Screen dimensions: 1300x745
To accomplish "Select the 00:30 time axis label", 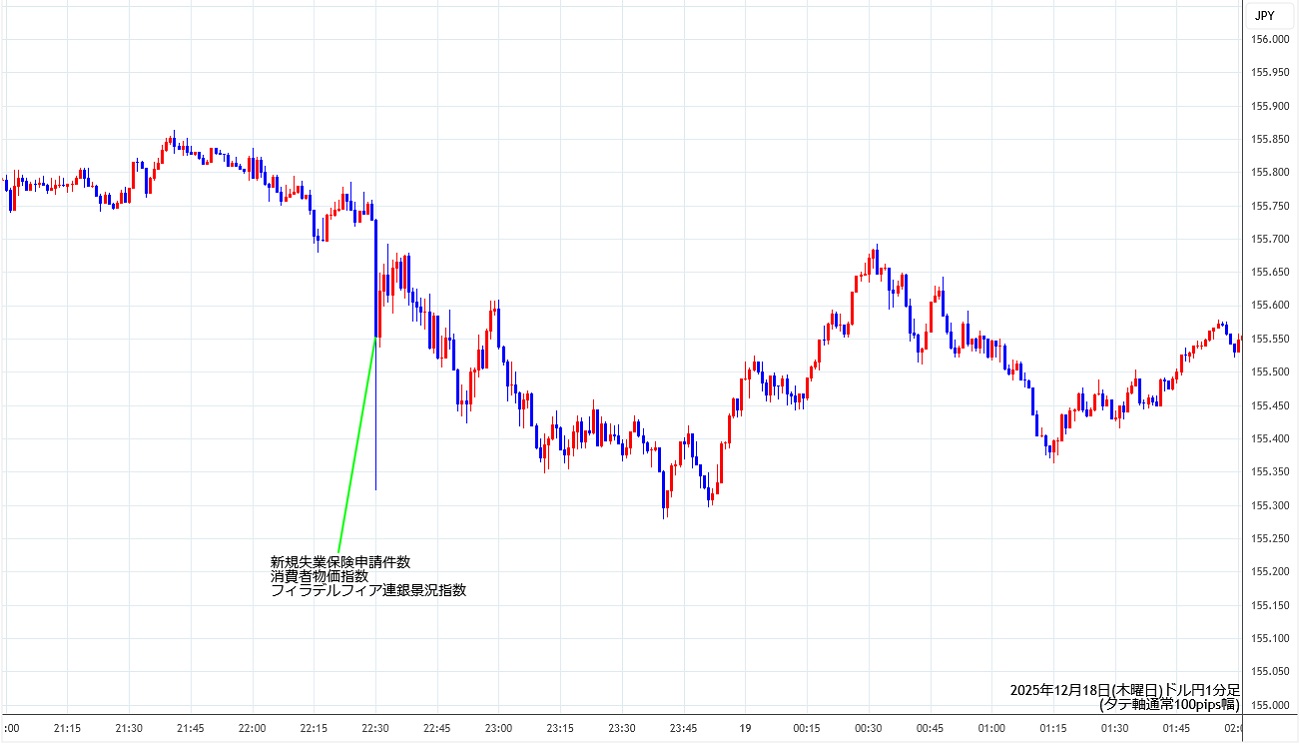I will coord(868,728).
